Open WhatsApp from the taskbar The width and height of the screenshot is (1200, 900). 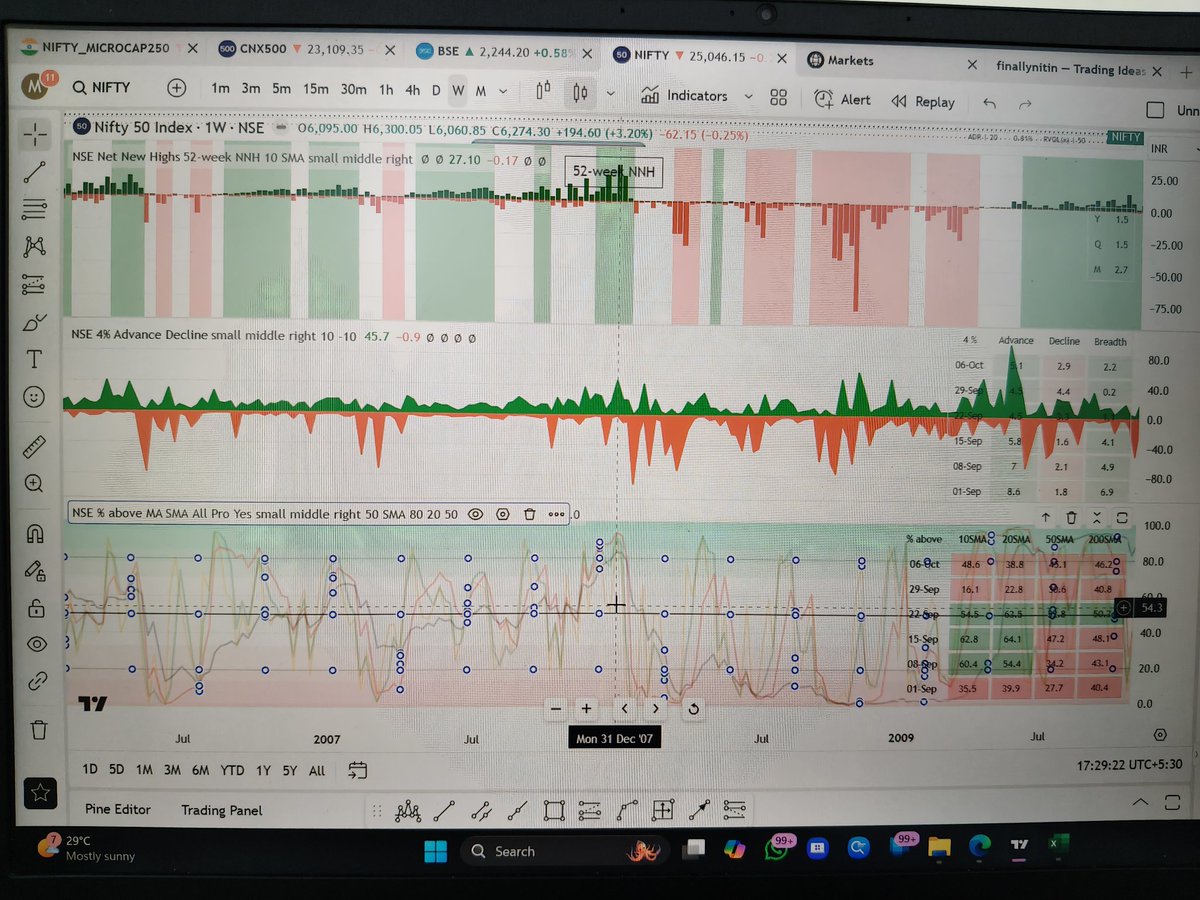coord(777,848)
